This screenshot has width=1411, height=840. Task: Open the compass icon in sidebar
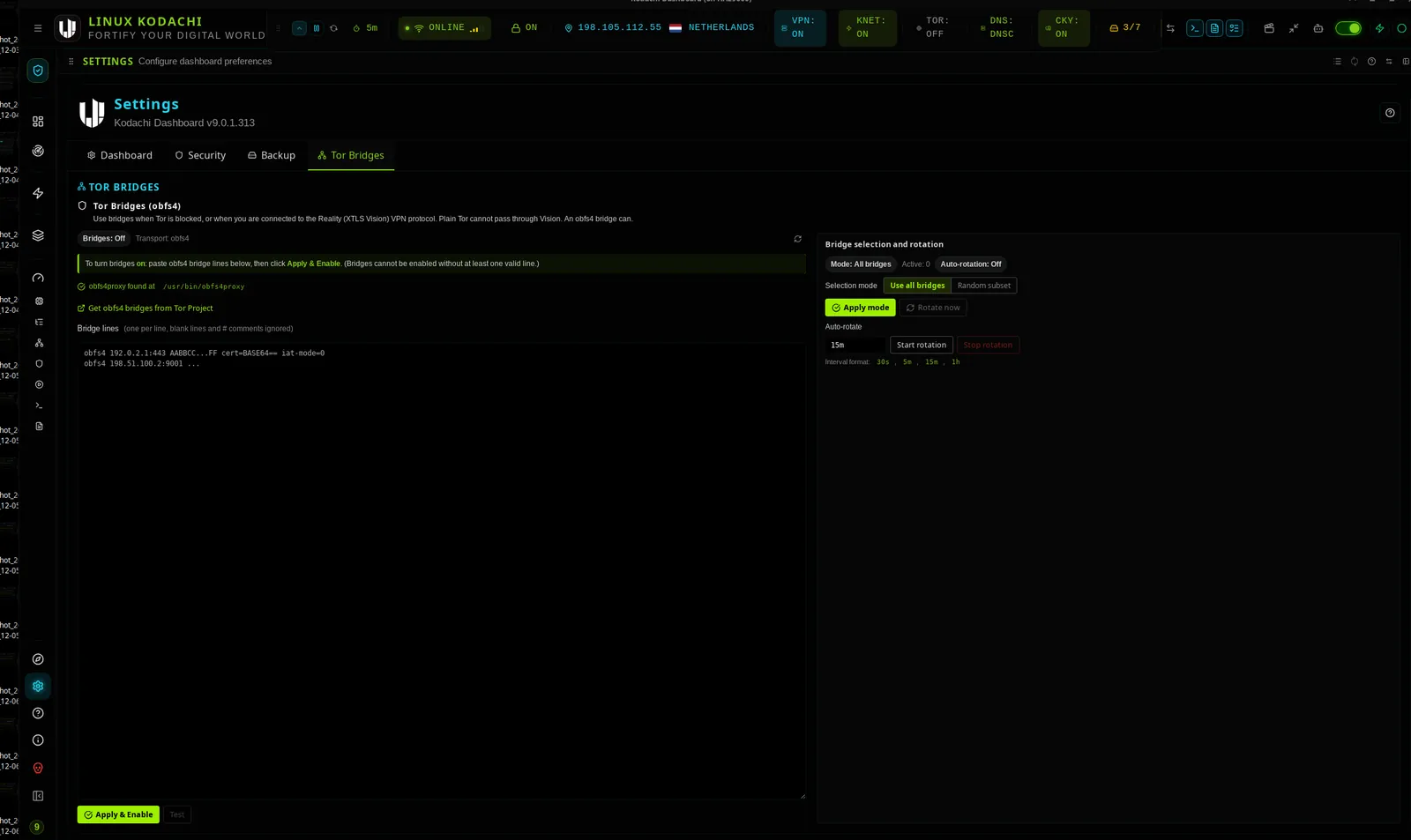(38, 659)
